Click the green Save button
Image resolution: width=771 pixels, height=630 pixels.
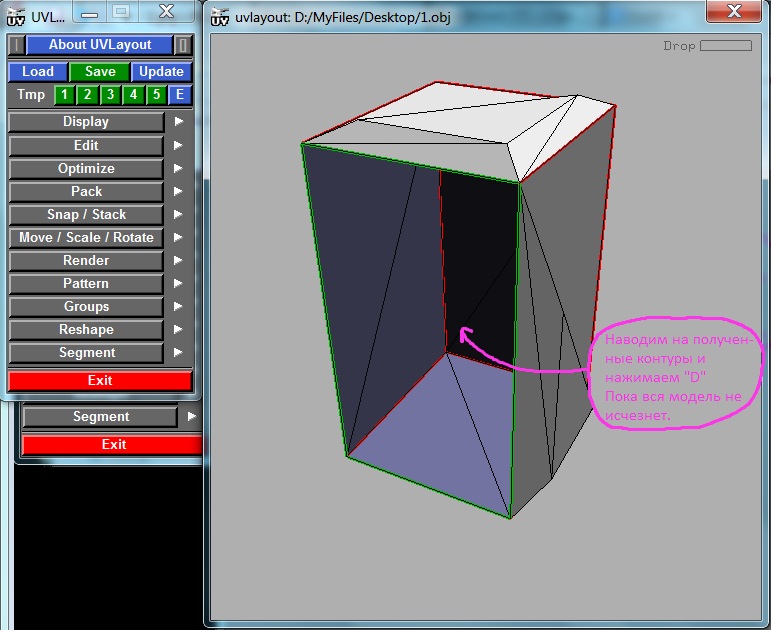99,72
